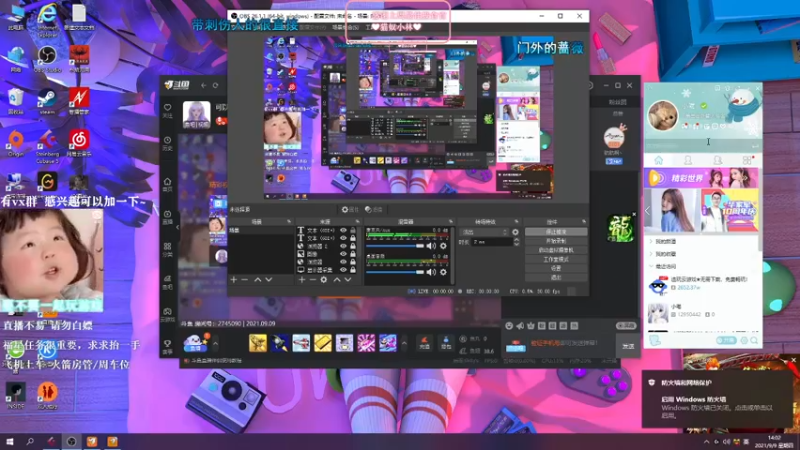
Task: Open source properties gear in OBS
Action: point(323,280)
